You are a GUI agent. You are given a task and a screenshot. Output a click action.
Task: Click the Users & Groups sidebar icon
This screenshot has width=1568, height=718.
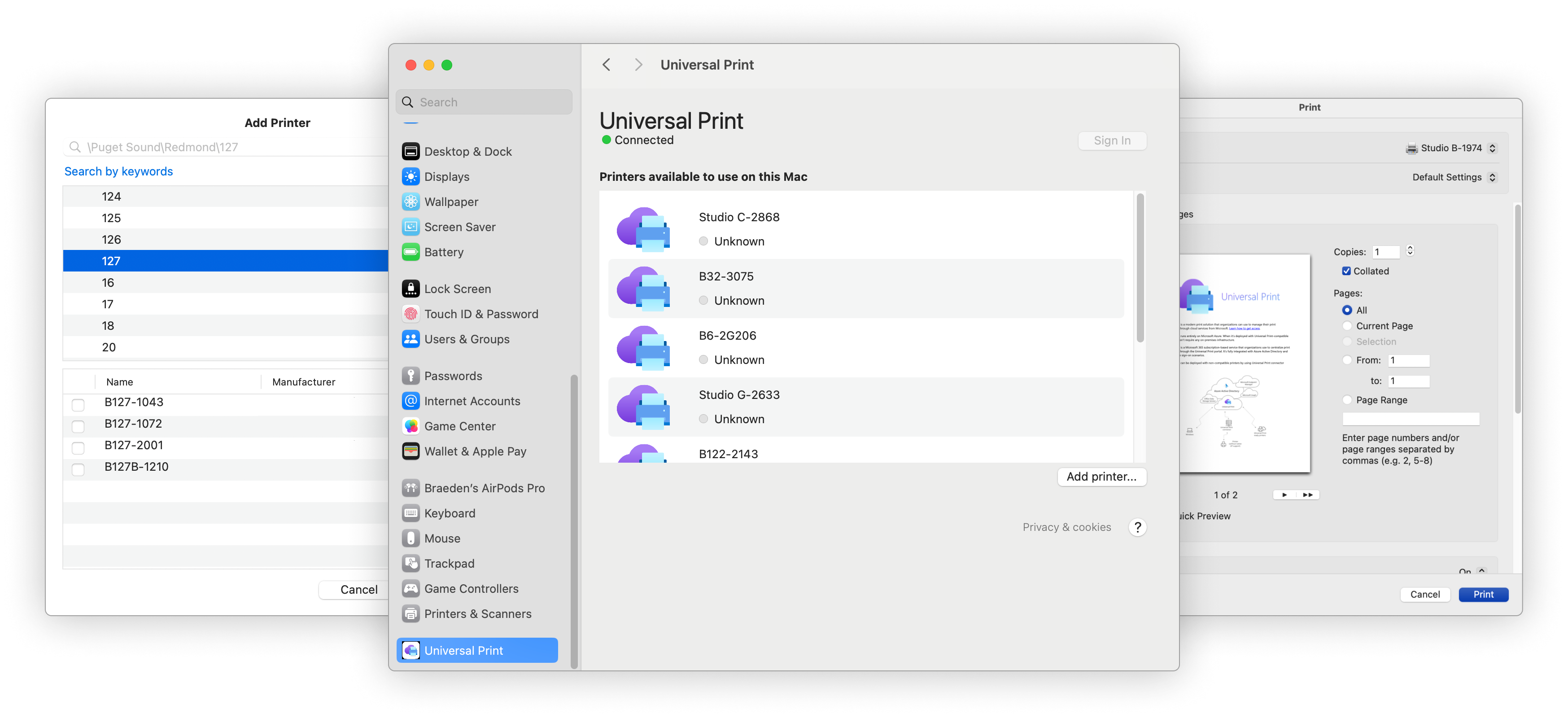coord(409,339)
